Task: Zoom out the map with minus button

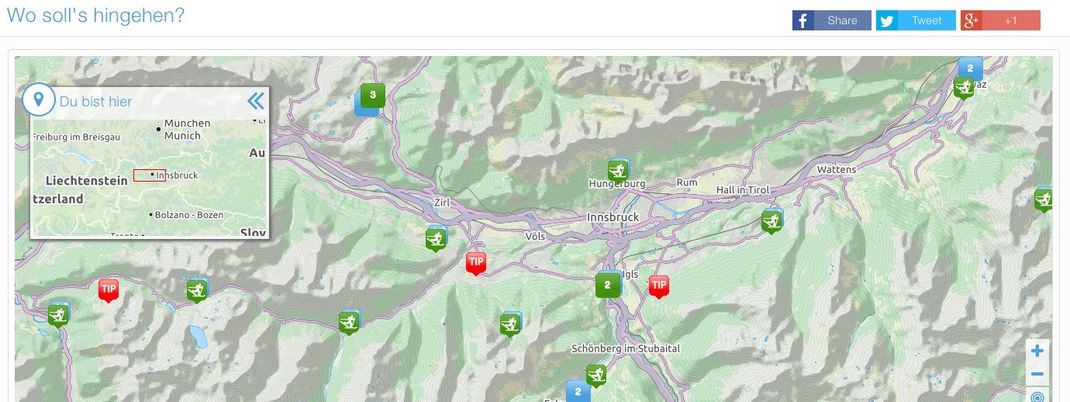Action: (1037, 374)
